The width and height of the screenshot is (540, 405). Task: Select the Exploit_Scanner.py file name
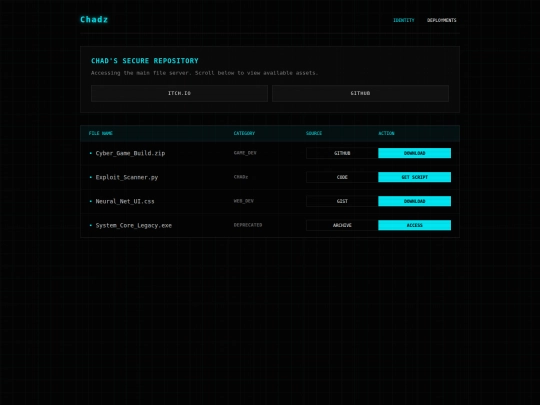pyautogui.click(x=127, y=177)
